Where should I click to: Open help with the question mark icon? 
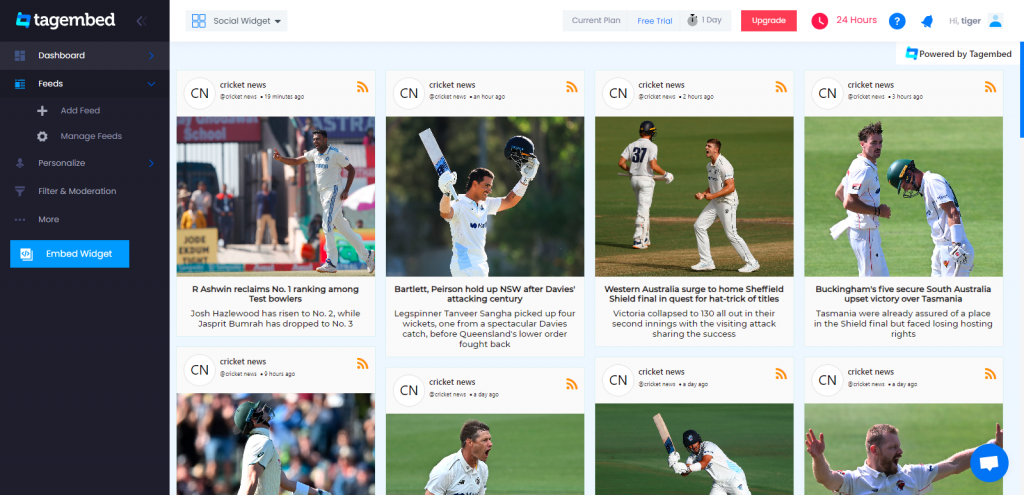[x=897, y=21]
